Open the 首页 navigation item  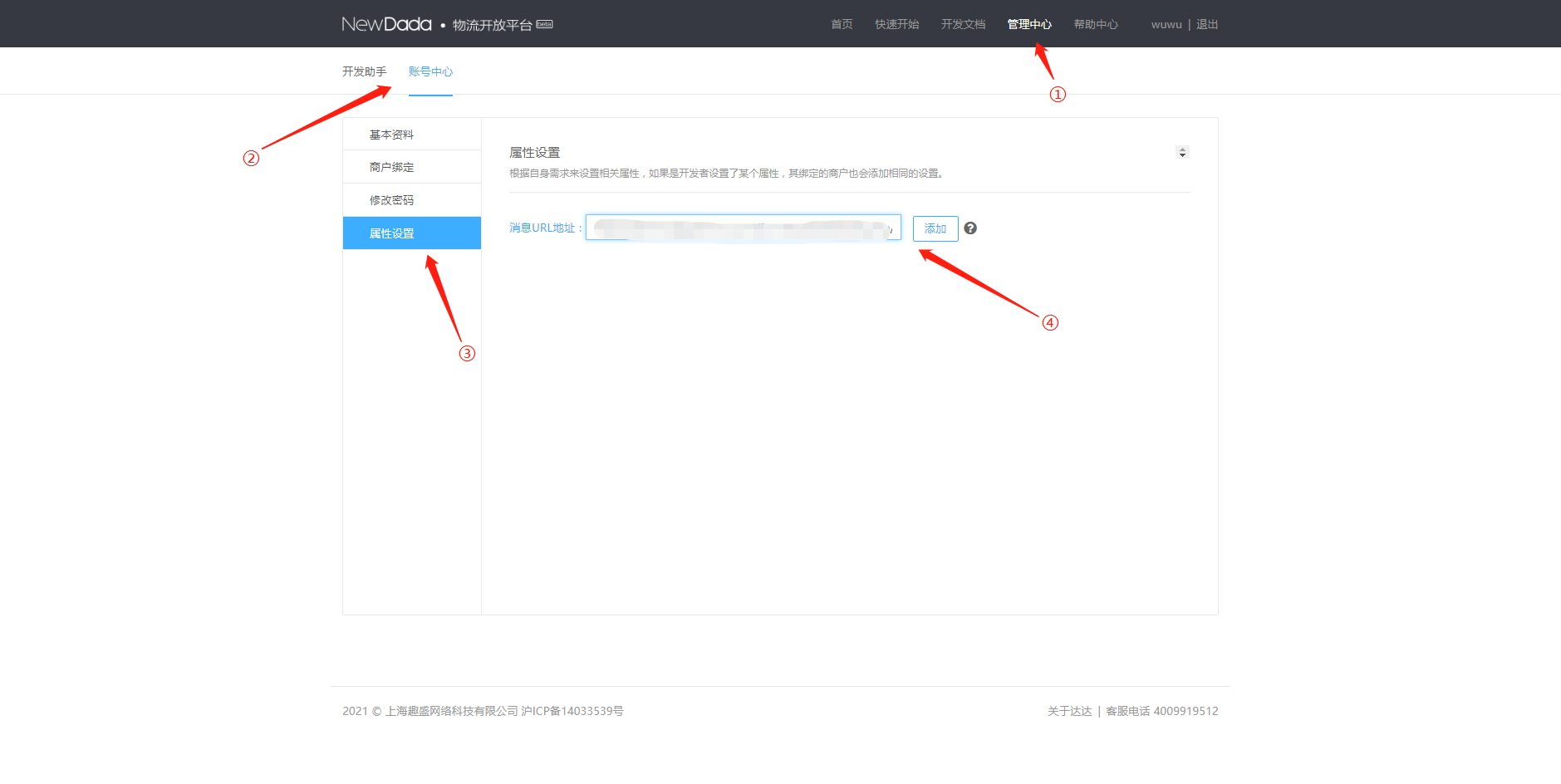(x=842, y=24)
